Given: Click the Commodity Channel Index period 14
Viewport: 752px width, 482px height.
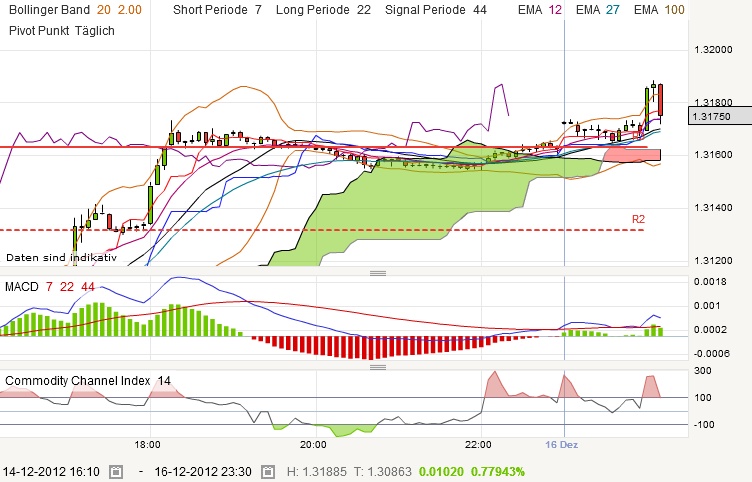Looking at the screenshot, I should (164, 381).
